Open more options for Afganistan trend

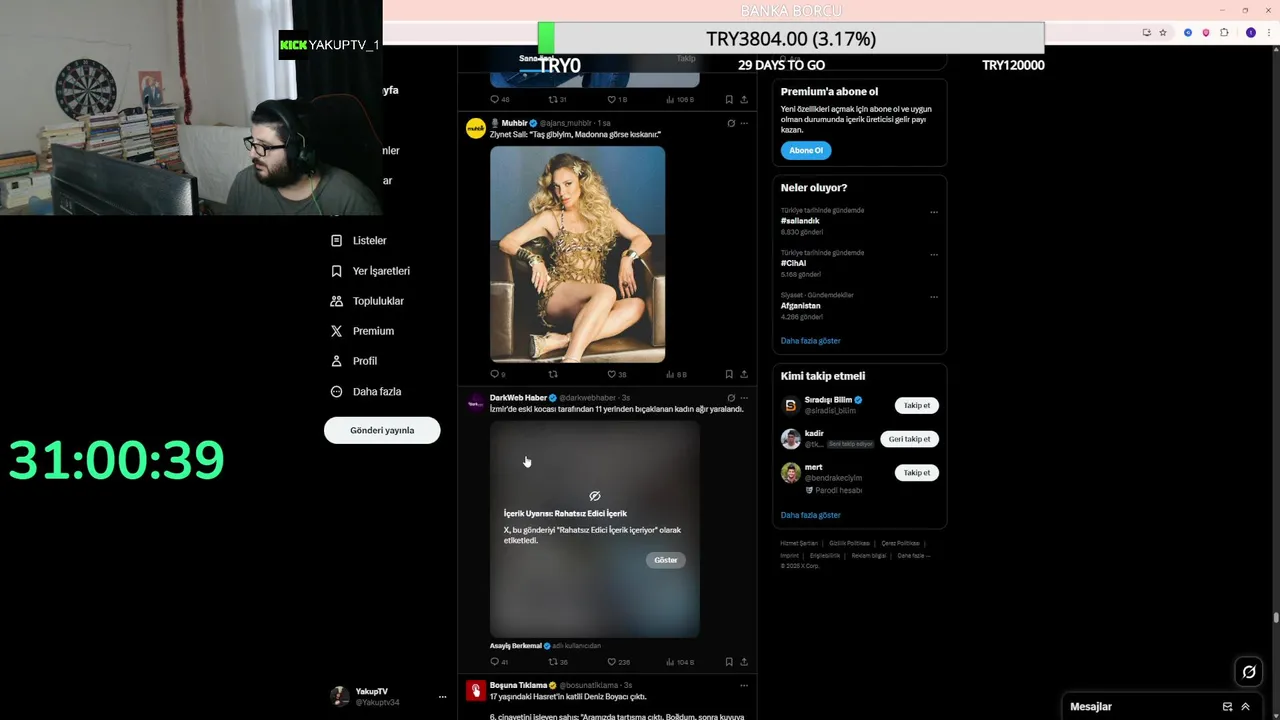point(934,296)
